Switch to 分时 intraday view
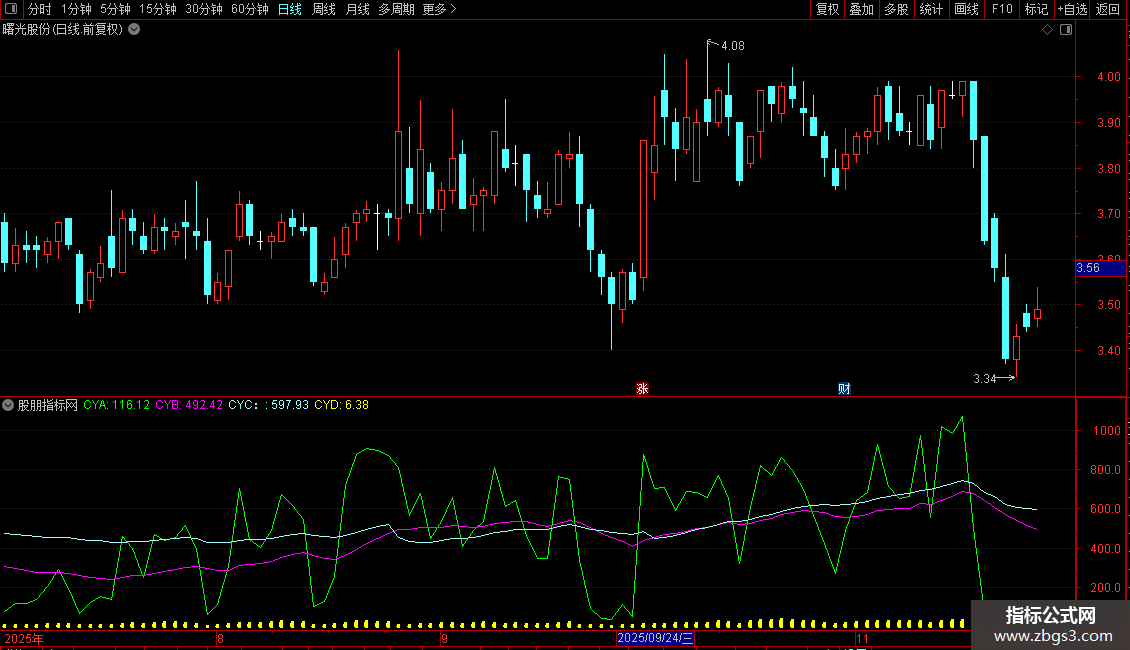 pos(40,9)
